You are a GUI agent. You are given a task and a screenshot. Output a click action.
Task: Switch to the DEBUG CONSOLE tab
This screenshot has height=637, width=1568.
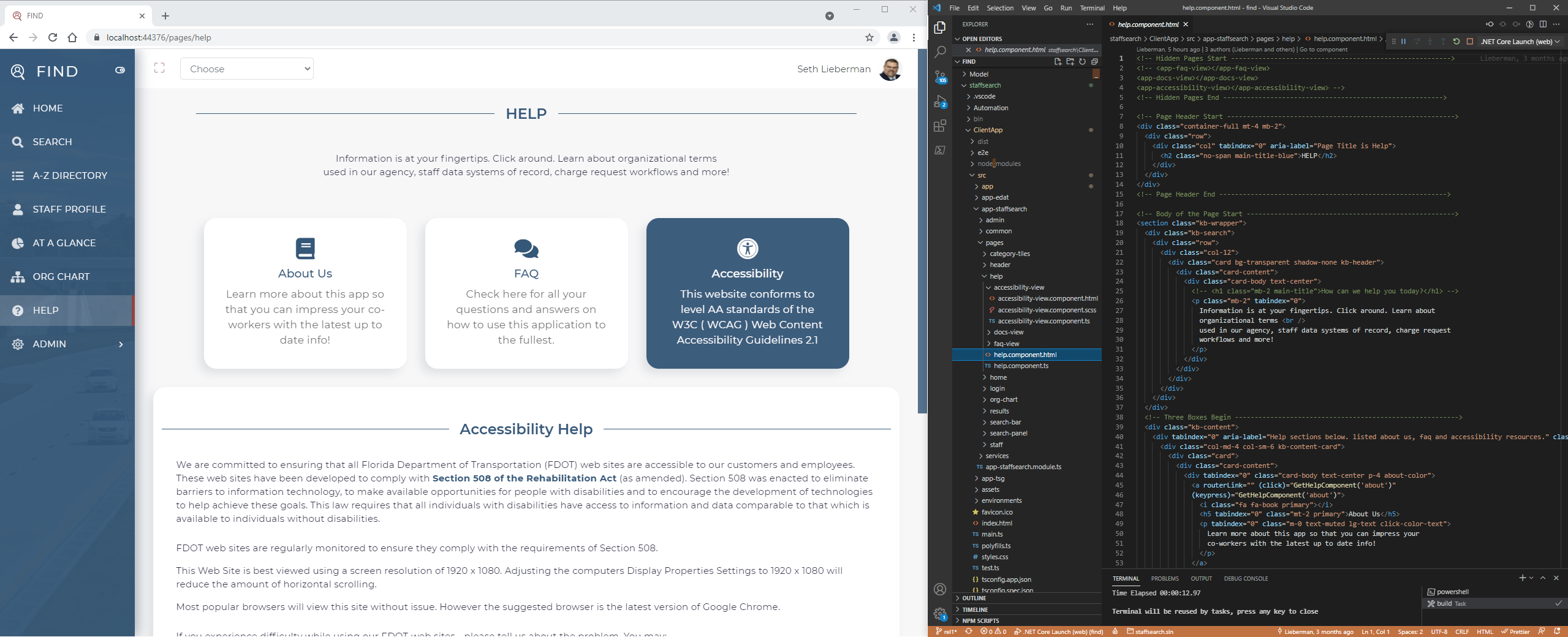(1246, 578)
